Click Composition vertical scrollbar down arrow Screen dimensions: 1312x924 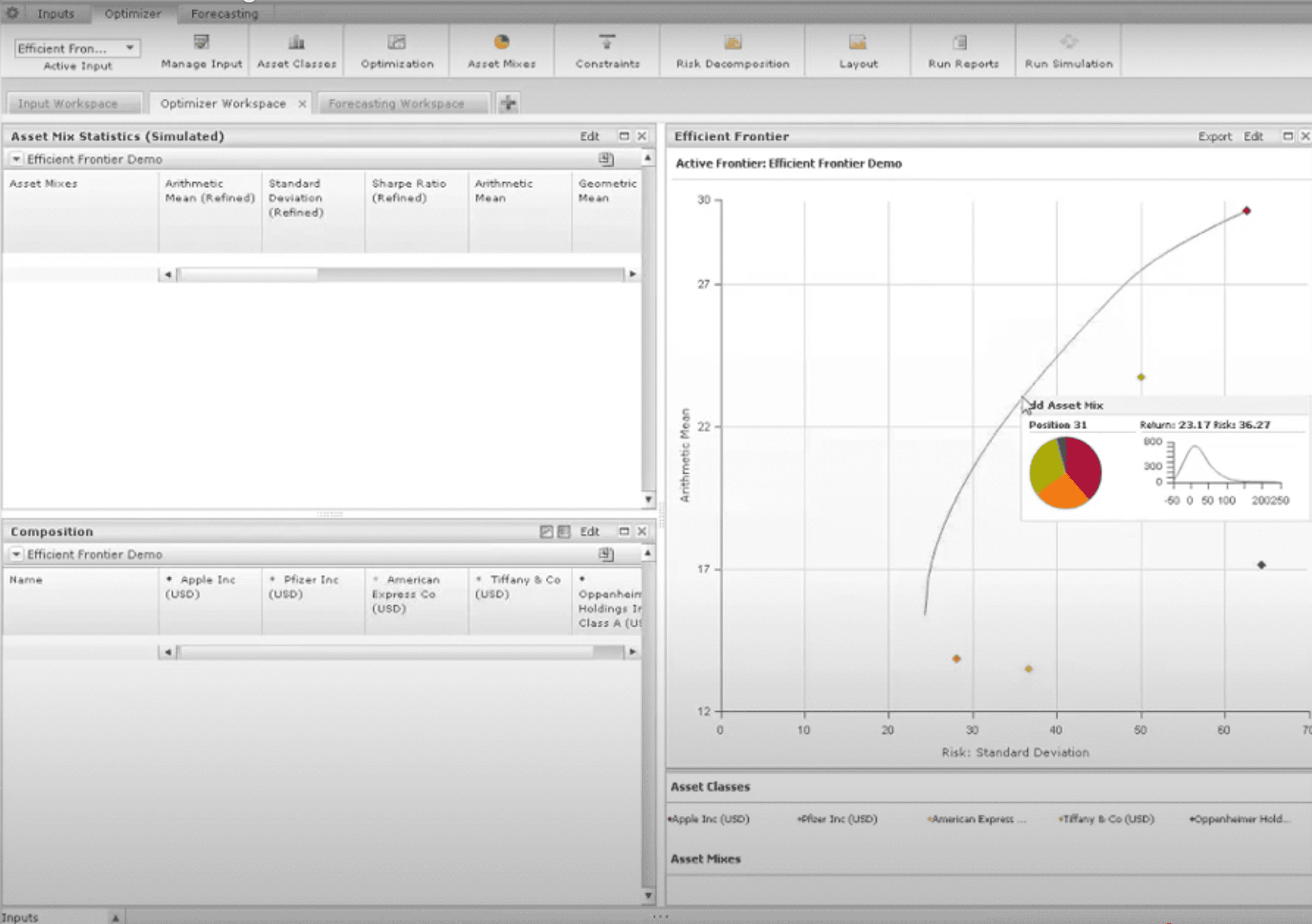tap(648, 895)
